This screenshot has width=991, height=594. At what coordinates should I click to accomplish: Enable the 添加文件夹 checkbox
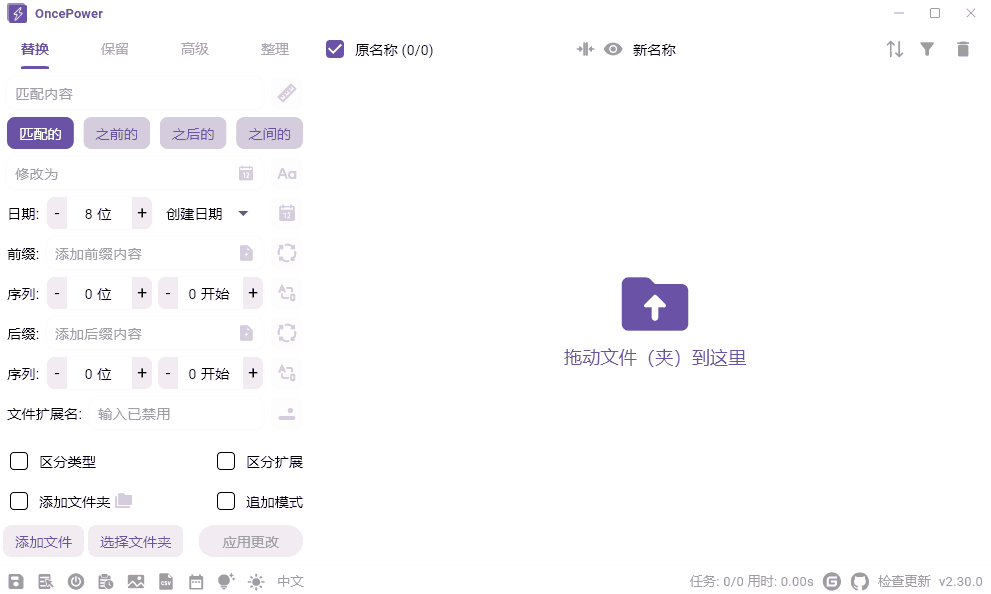[19, 501]
